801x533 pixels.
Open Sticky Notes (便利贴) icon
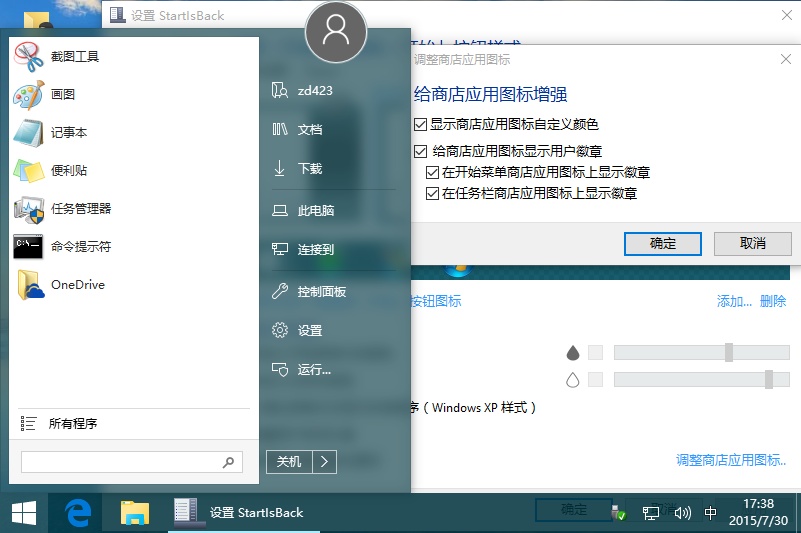(28, 171)
